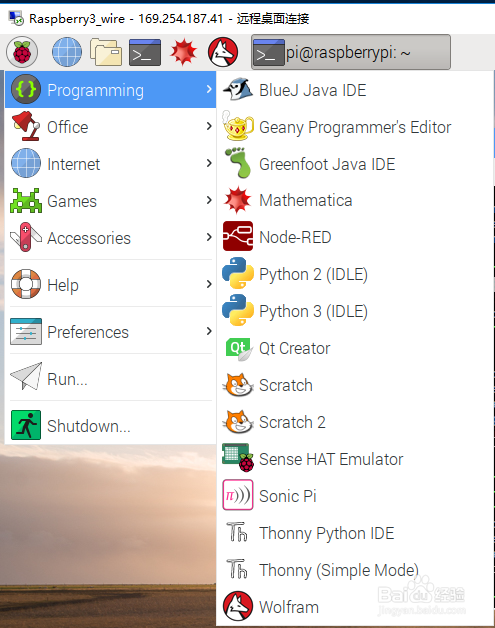Expand the Help submenu arrow
This screenshot has height=628, width=495.
click(x=209, y=284)
